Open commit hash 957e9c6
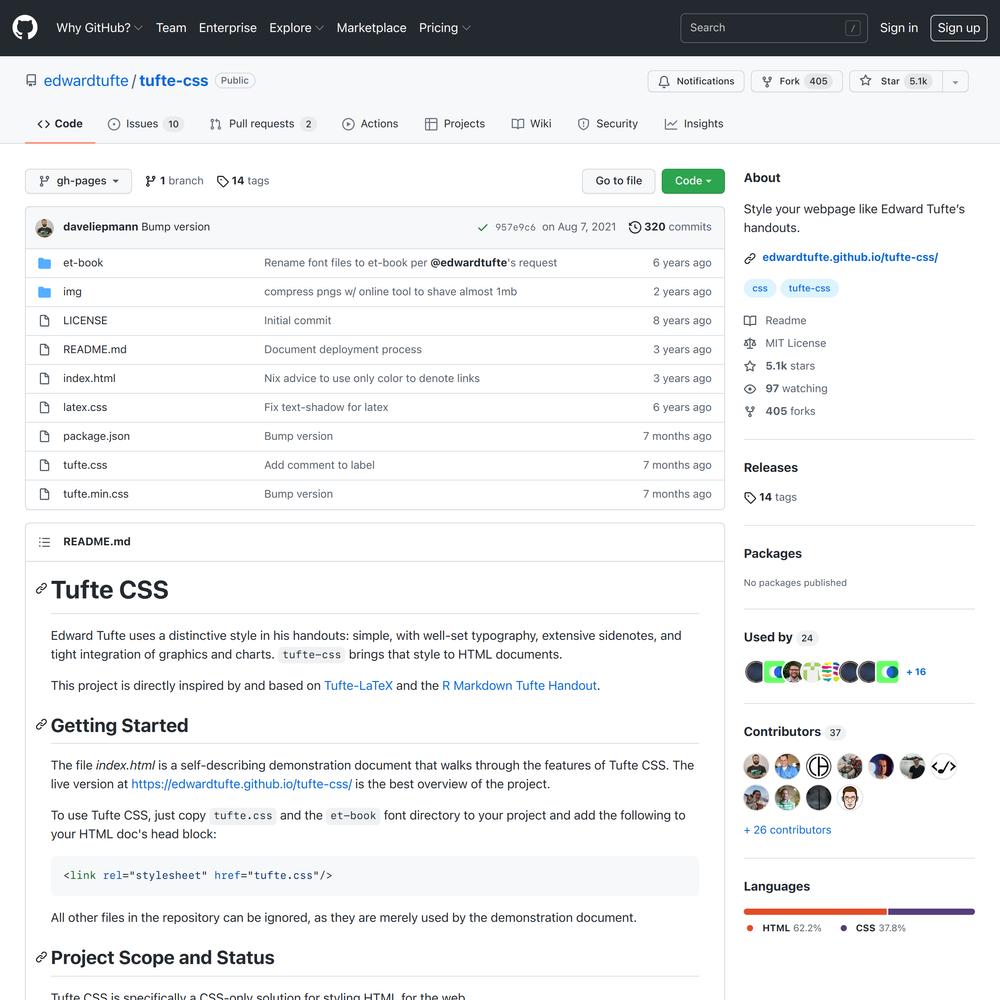1000x1000 pixels. pos(515,228)
